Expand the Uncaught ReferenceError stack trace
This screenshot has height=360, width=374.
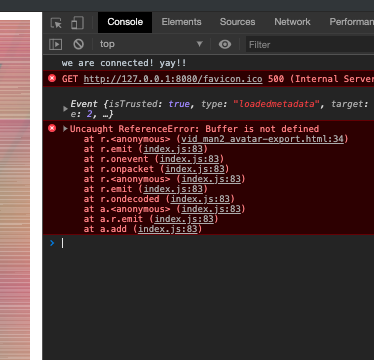click(x=65, y=129)
